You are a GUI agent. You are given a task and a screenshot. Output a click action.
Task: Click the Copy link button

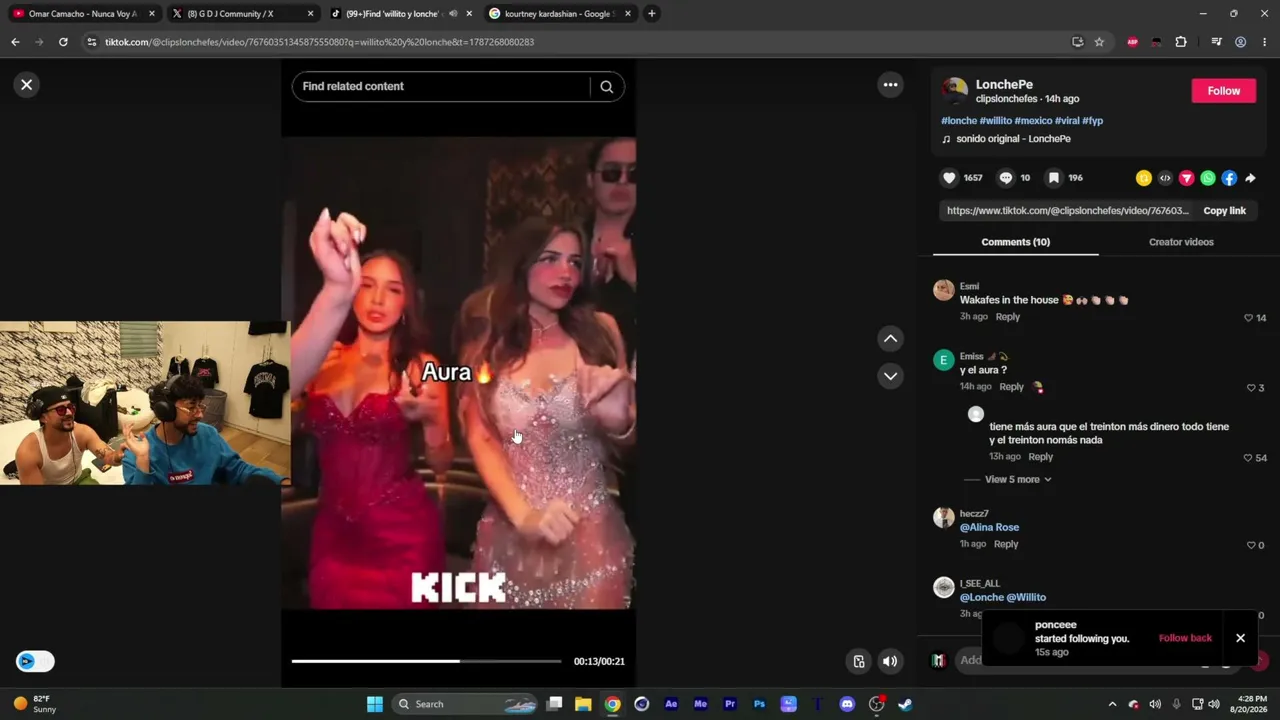click(1224, 211)
